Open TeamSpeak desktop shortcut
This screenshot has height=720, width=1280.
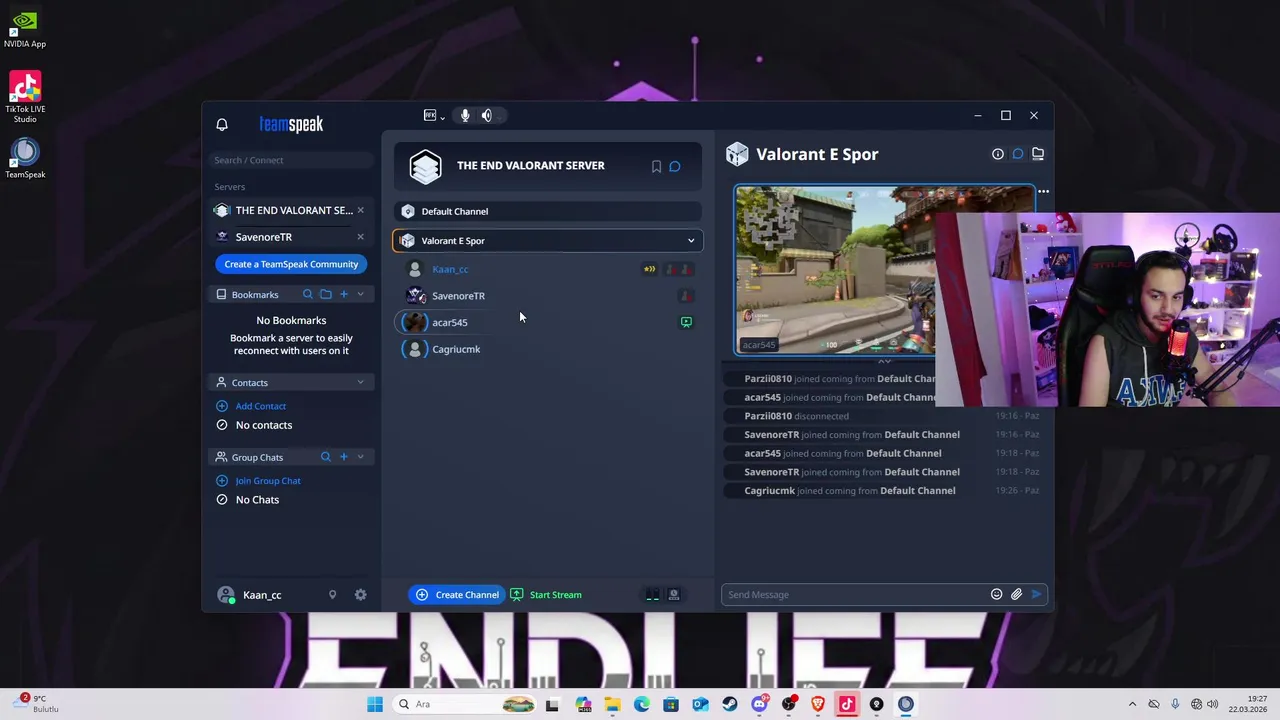(x=25, y=158)
